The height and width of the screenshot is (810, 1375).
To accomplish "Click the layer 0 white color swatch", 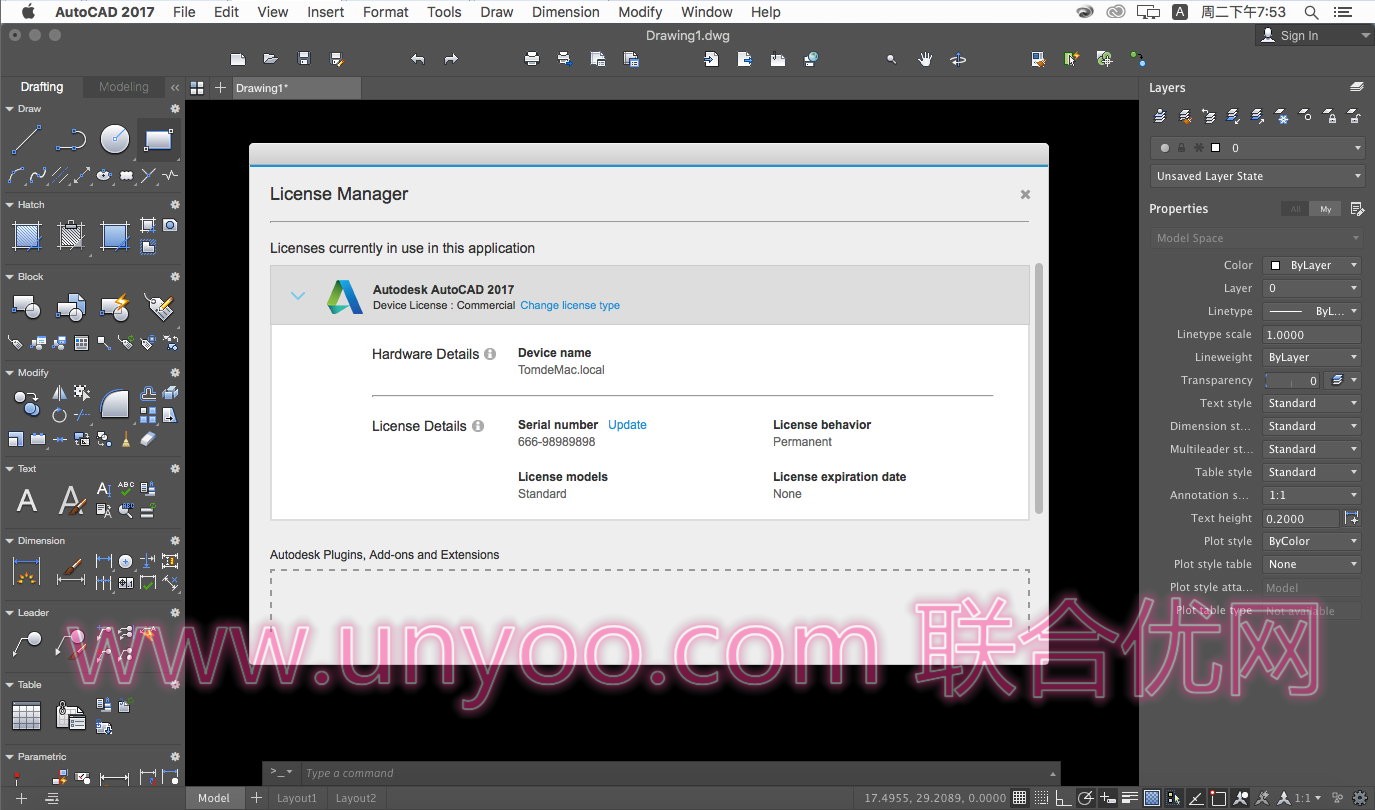I will click(x=1216, y=148).
